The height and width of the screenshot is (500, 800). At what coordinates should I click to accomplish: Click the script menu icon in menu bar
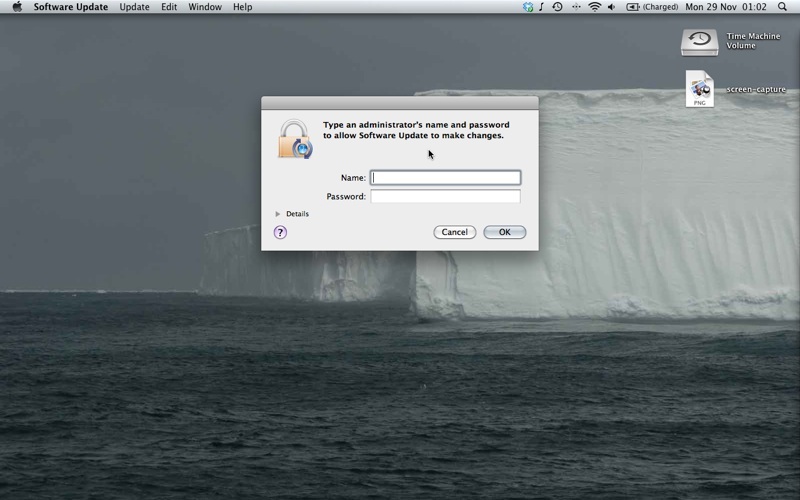541,7
